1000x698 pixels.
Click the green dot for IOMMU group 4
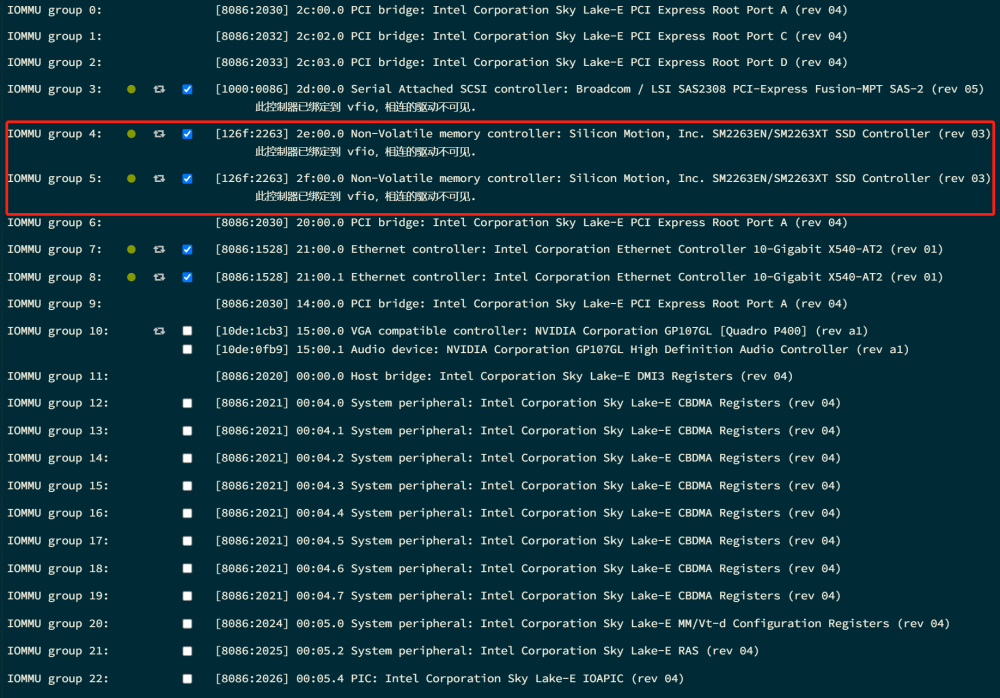131,134
